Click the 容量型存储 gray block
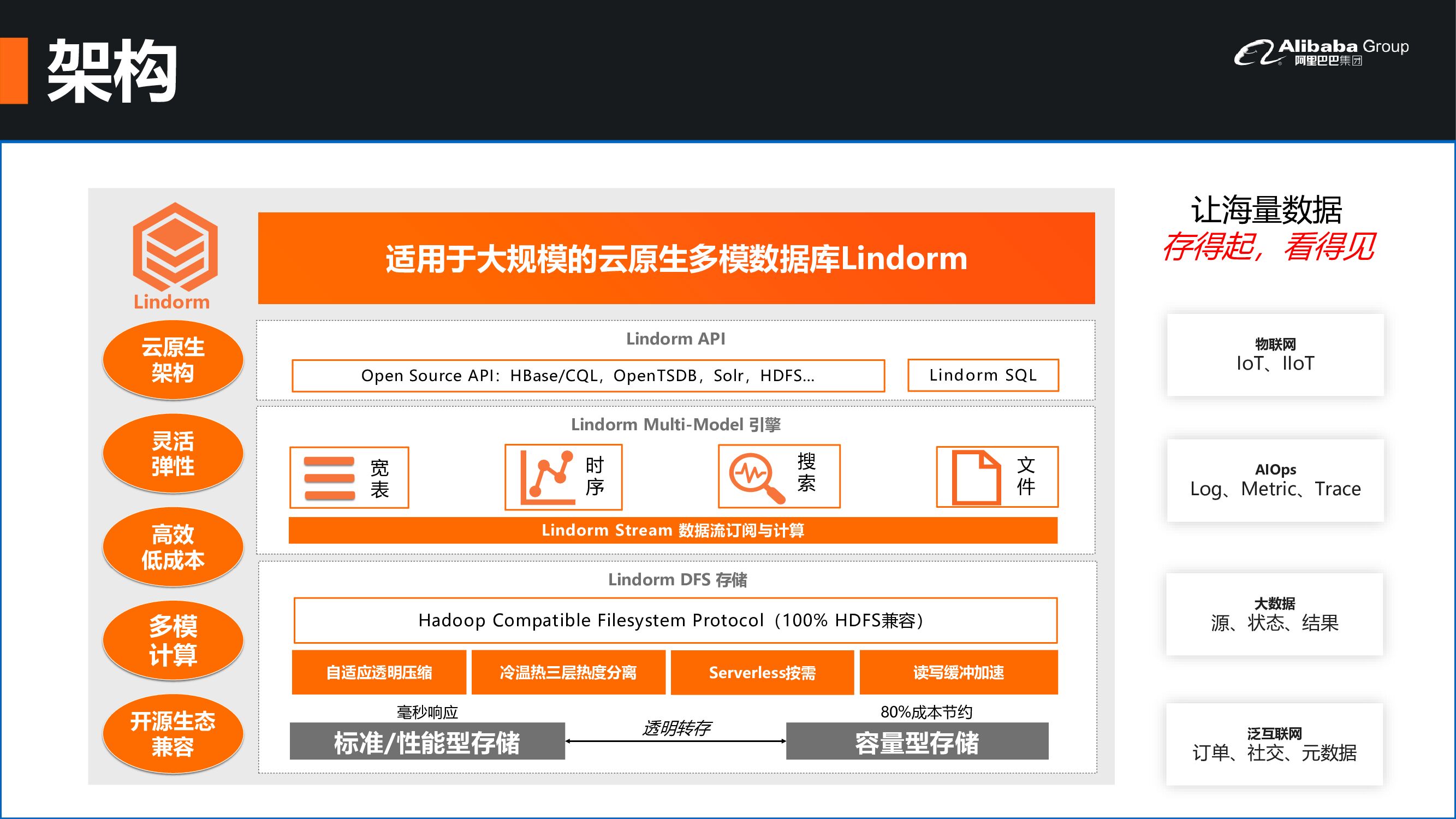Image resolution: width=1456 pixels, height=819 pixels. pos(917,741)
